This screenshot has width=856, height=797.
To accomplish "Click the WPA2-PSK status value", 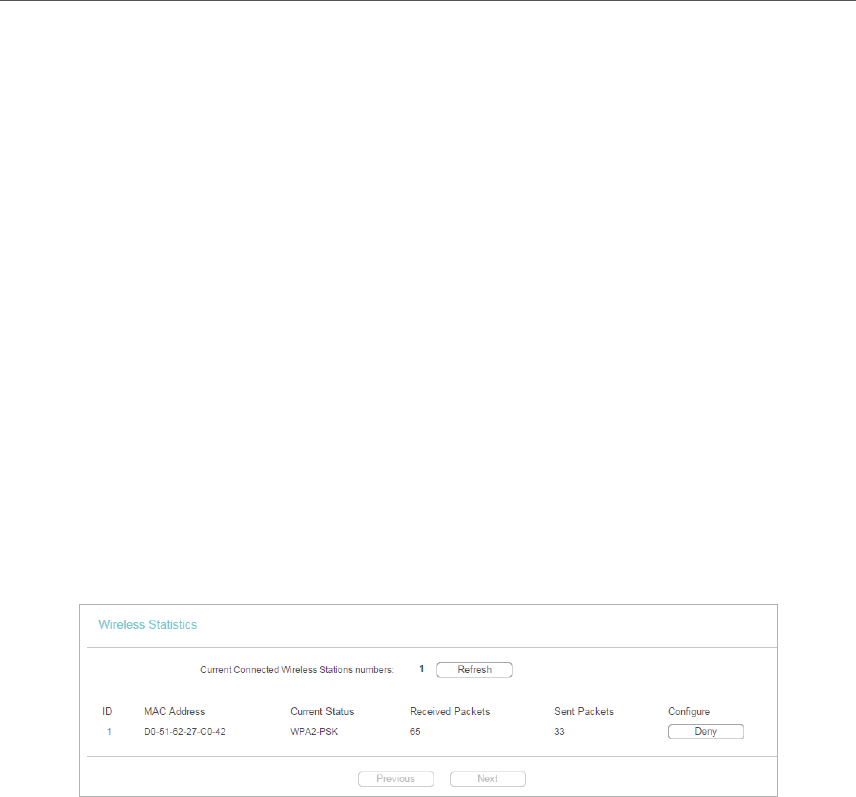I will coord(314,731).
